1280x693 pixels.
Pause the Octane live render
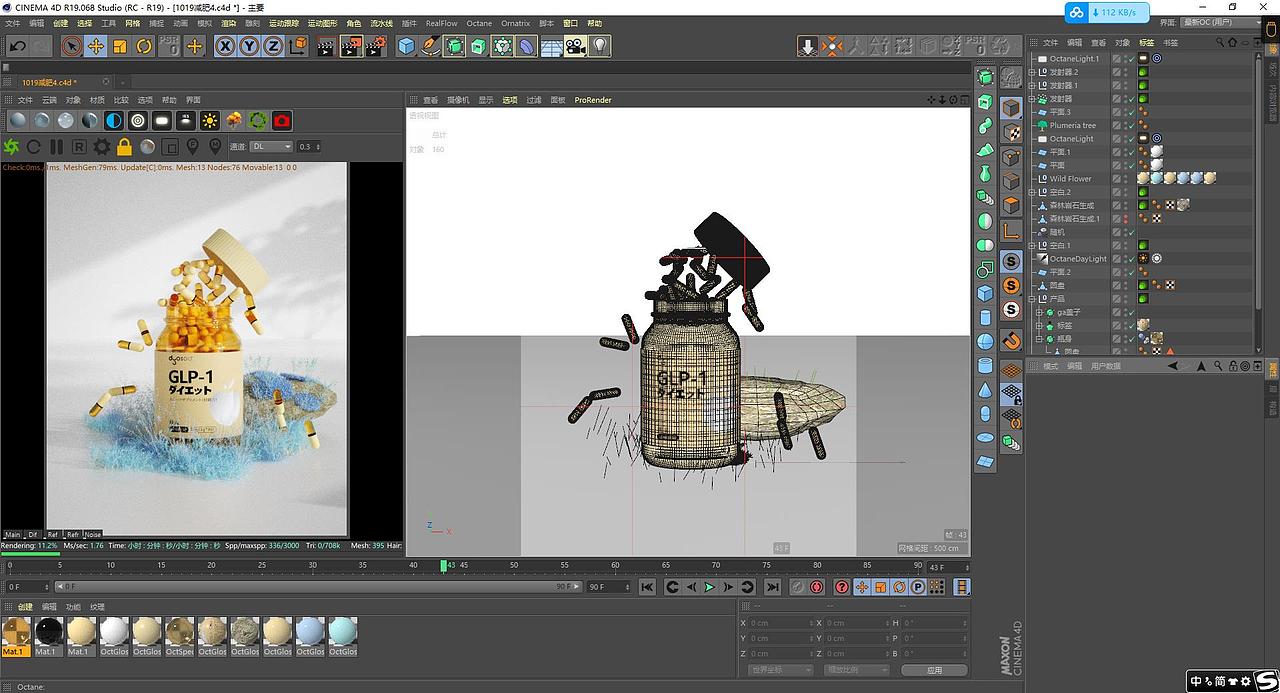click(56, 147)
